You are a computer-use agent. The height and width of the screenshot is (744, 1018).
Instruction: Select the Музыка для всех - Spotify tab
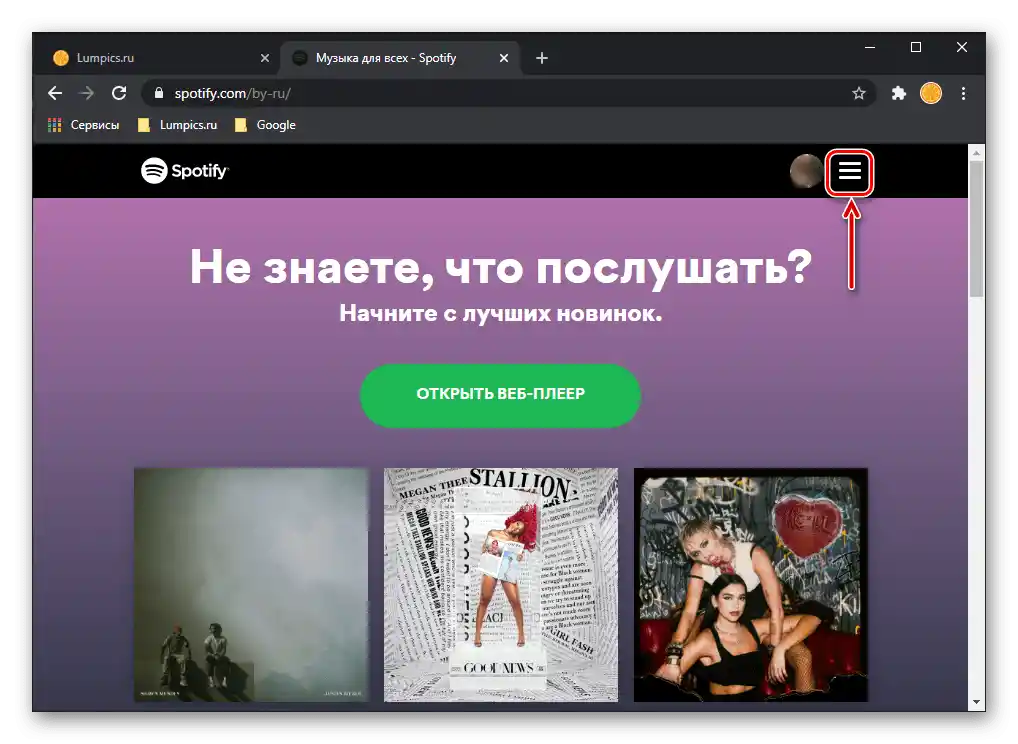point(390,58)
